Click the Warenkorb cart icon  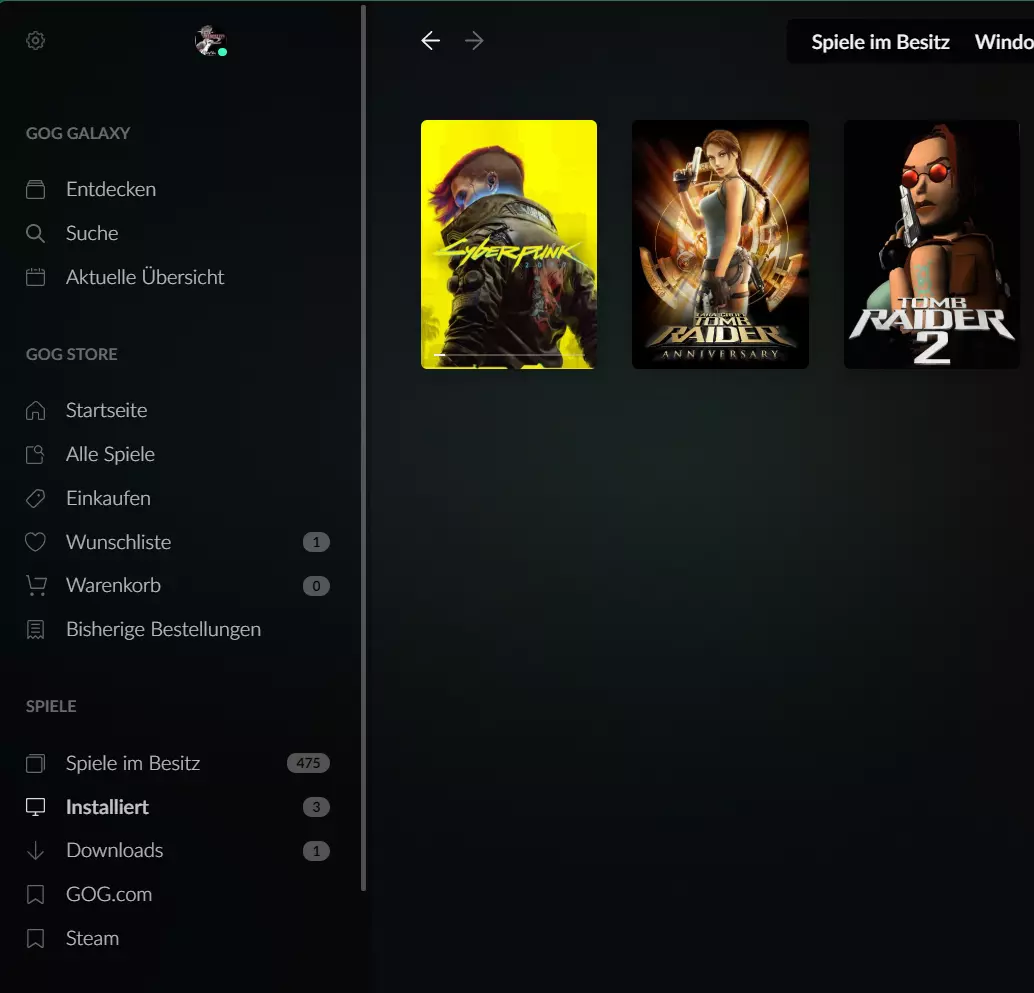coord(36,586)
